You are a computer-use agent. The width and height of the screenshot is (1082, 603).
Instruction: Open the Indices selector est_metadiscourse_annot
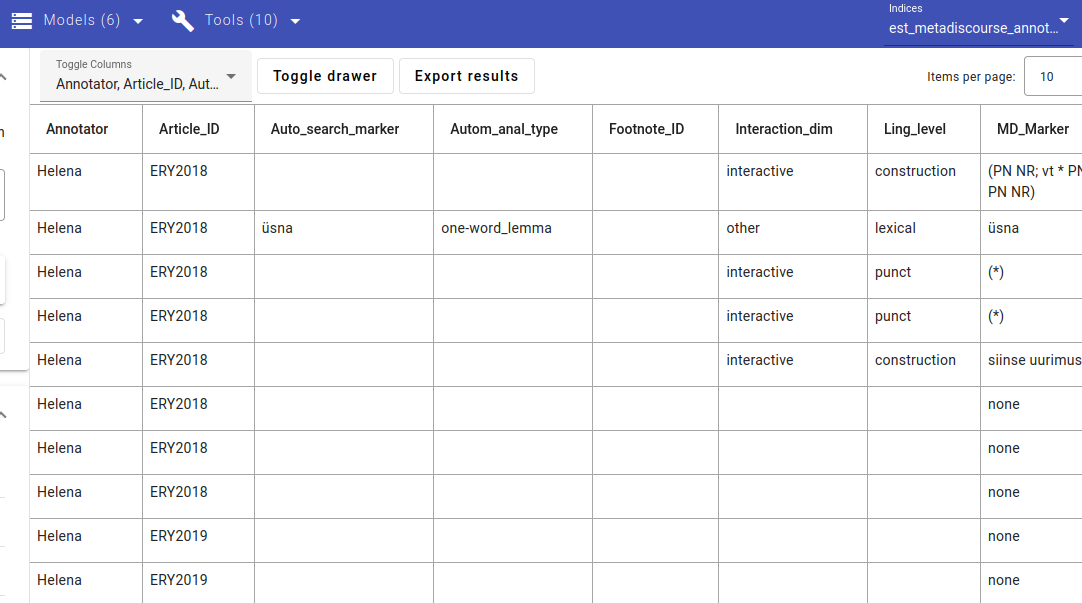(x=978, y=23)
